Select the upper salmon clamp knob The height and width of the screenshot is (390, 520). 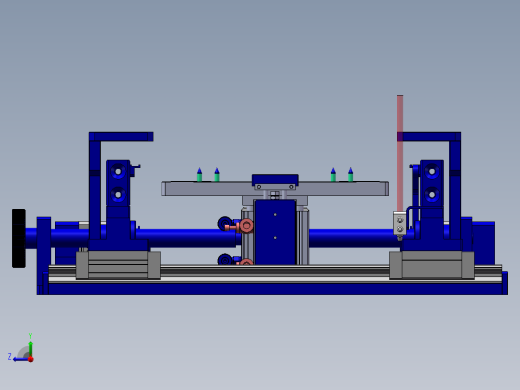click(x=246, y=226)
